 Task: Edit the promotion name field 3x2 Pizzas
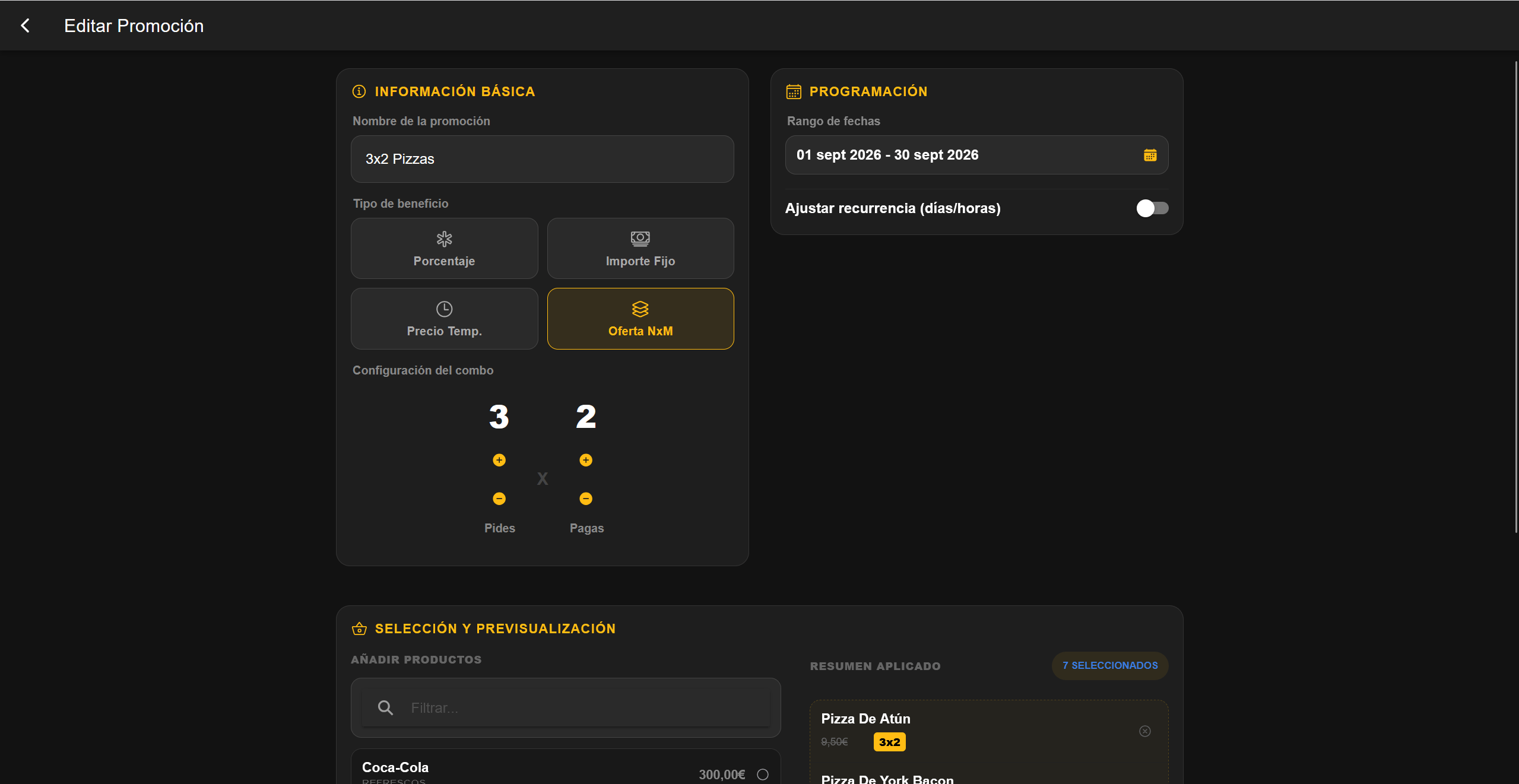click(x=542, y=159)
